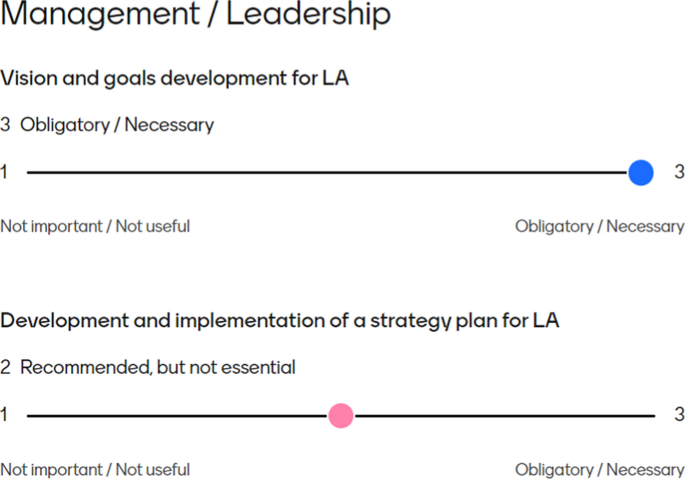The width and height of the screenshot is (685, 479).
Task: Click the '3 Obligatory / Necessary' selected value text
Action: pos(107,125)
